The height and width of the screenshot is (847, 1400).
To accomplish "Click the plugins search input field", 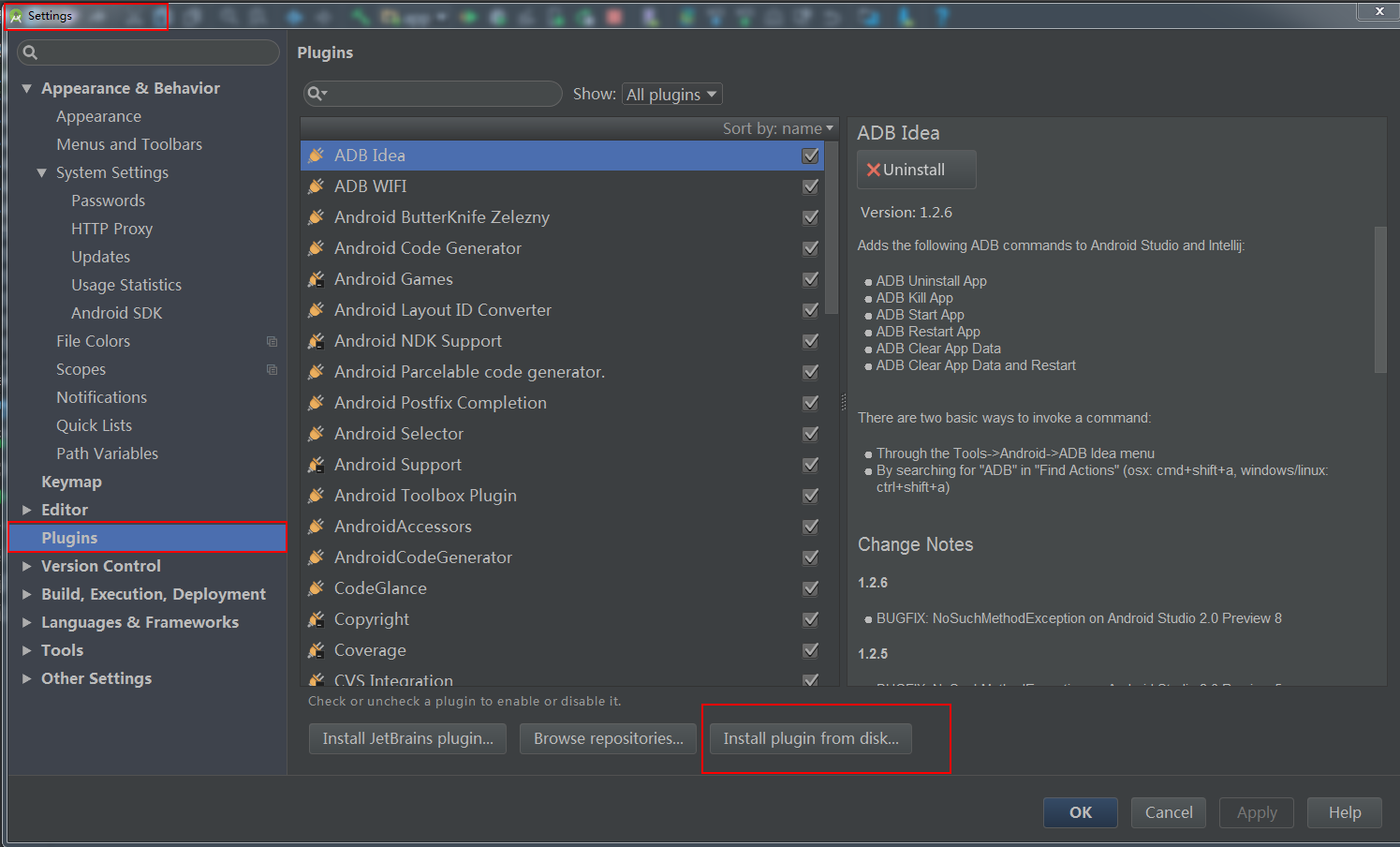I will [433, 94].
